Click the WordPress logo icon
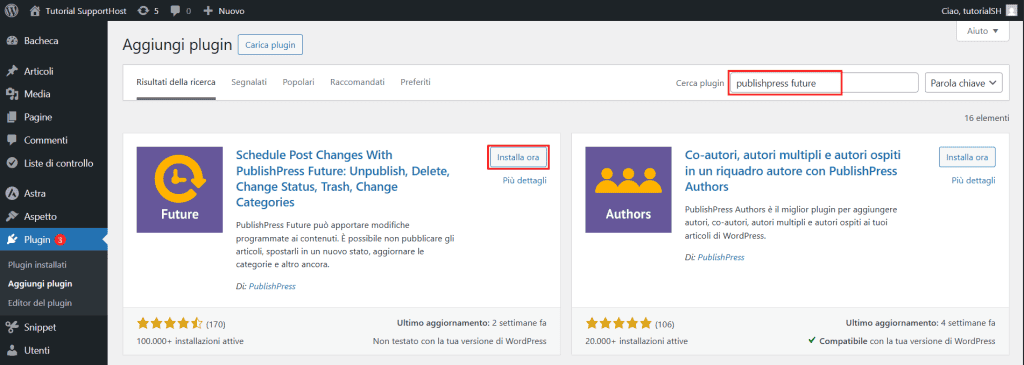This screenshot has height=365, width=1024. 12,10
